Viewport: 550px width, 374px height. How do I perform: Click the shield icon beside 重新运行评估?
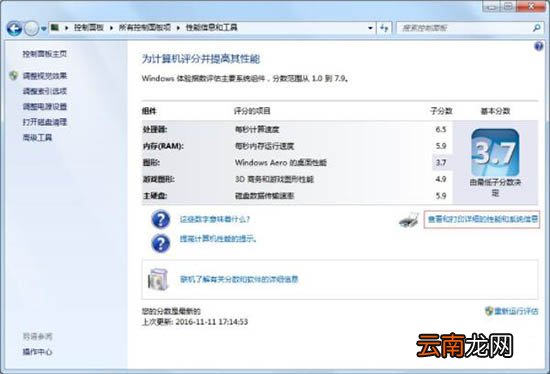(x=489, y=311)
